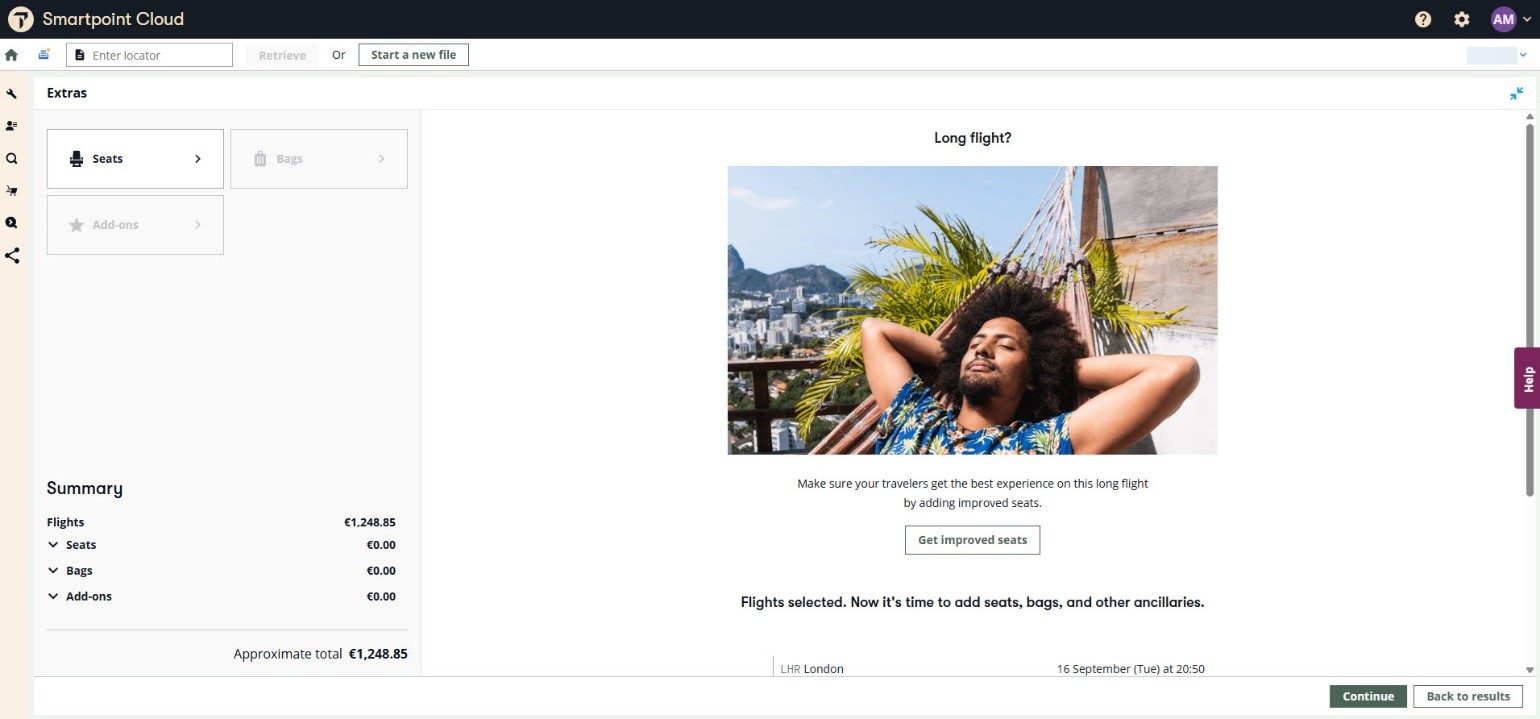
Task: Click the hammock traveler photo
Action: 972,310
